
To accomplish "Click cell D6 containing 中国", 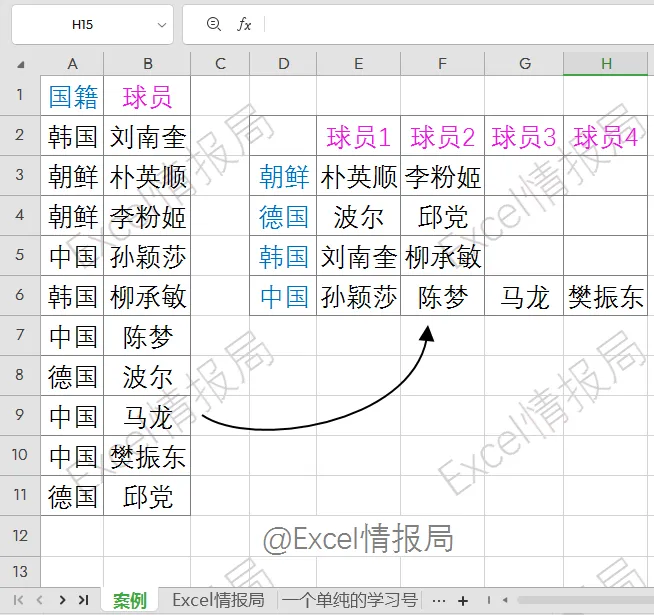I will tap(283, 296).
